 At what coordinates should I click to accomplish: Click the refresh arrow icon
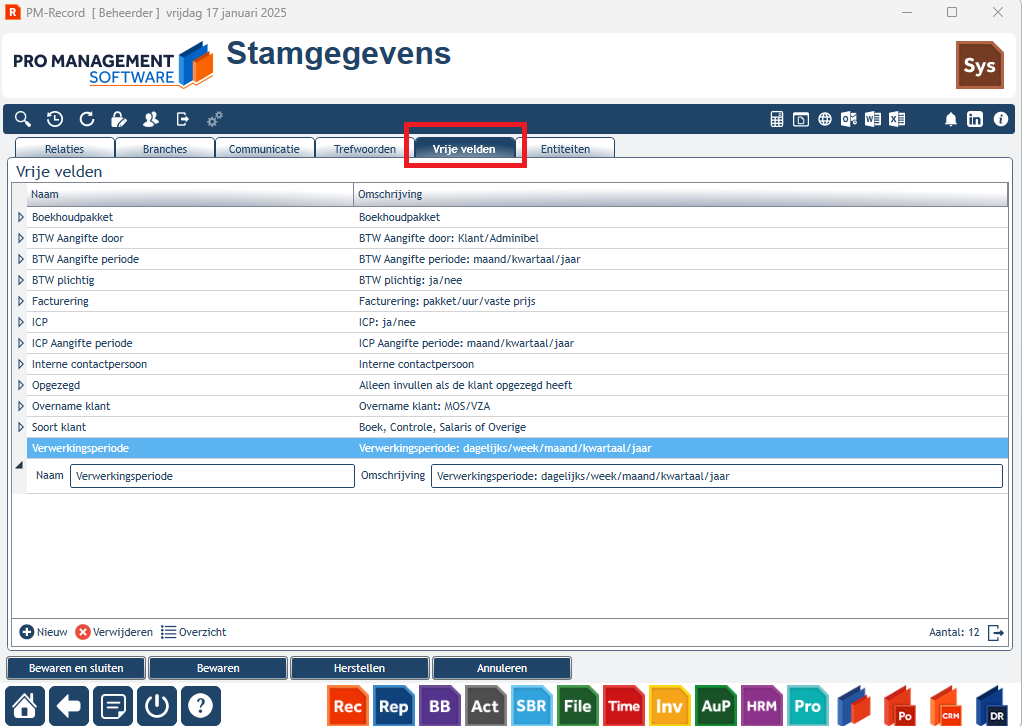[x=87, y=119]
